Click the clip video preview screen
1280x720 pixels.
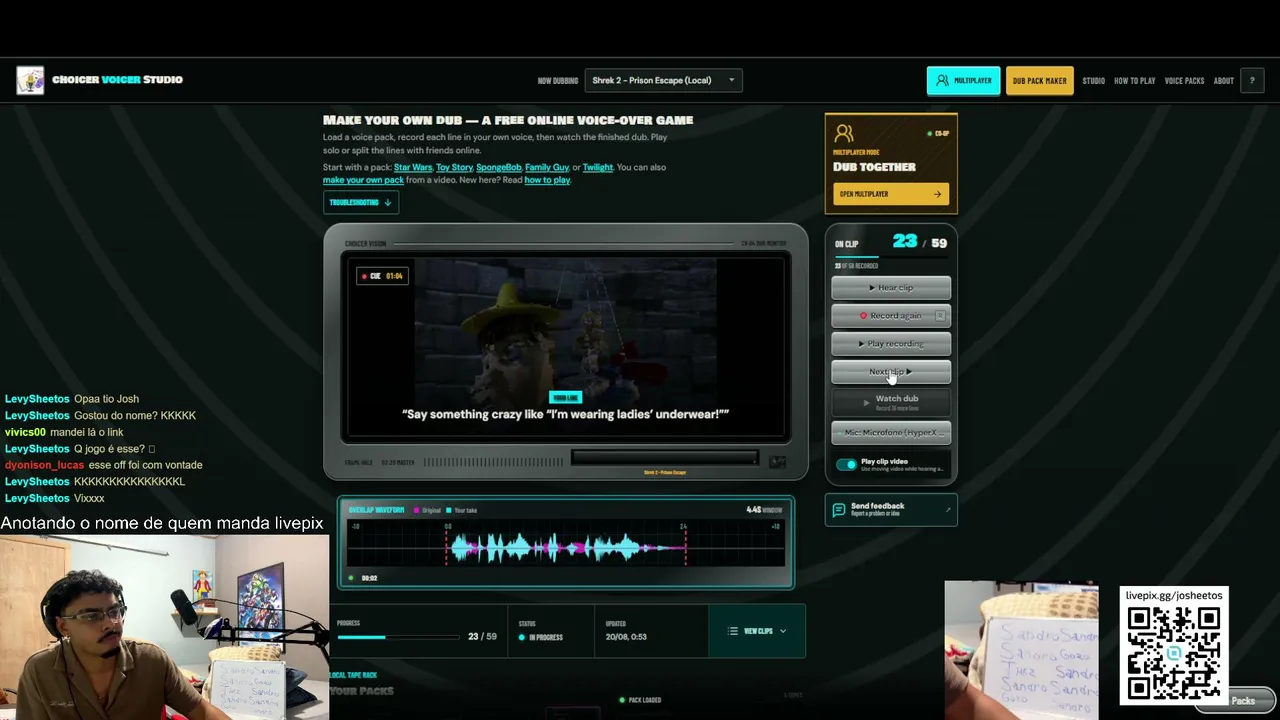[x=566, y=348]
